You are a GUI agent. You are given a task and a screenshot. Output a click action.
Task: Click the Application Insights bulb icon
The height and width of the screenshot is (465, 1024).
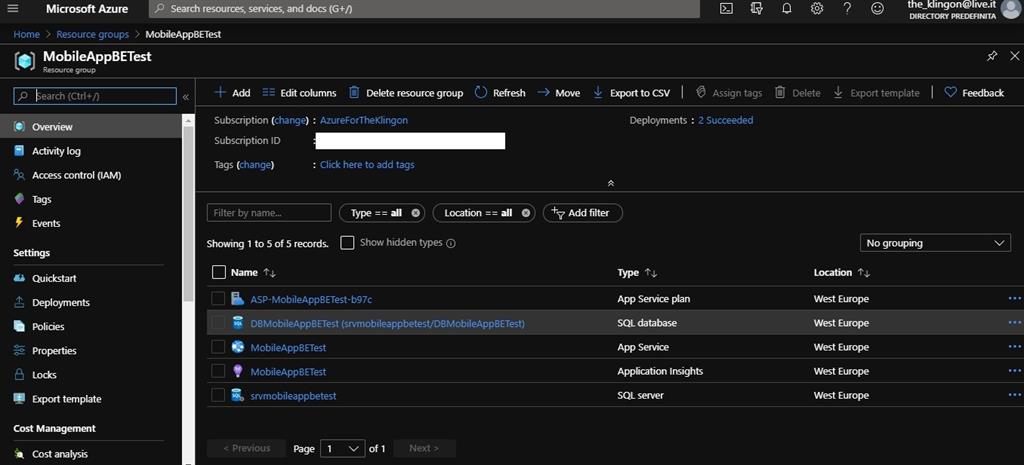(x=238, y=371)
